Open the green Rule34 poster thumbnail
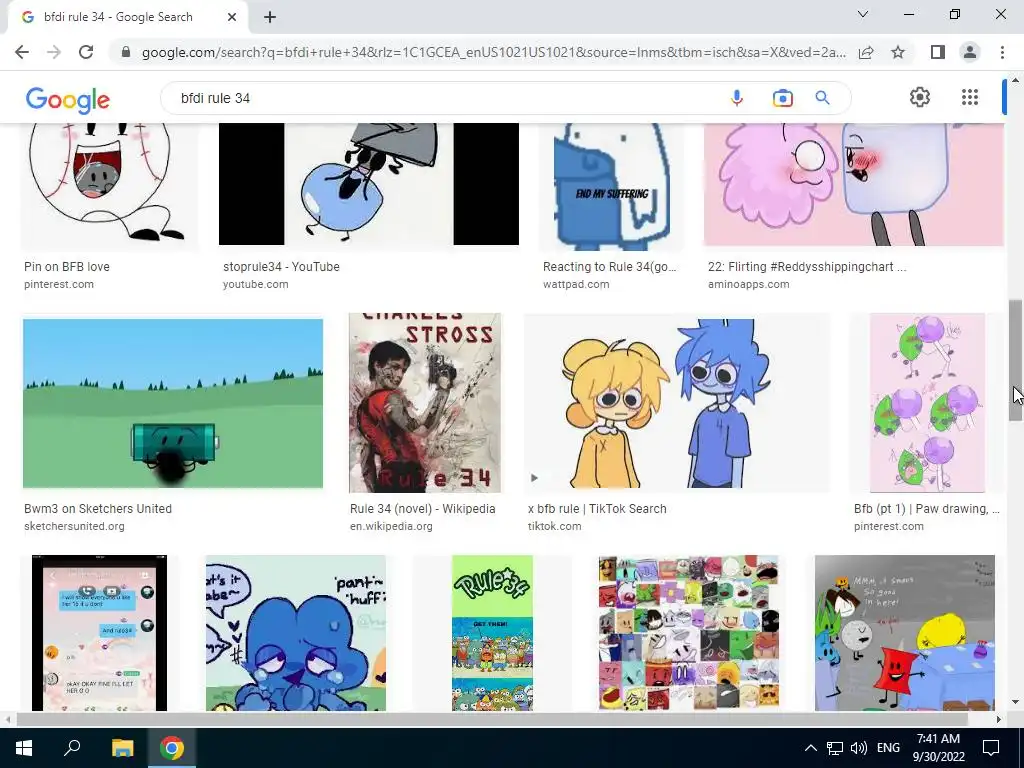This screenshot has width=1024, height=768. tap(492, 633)
